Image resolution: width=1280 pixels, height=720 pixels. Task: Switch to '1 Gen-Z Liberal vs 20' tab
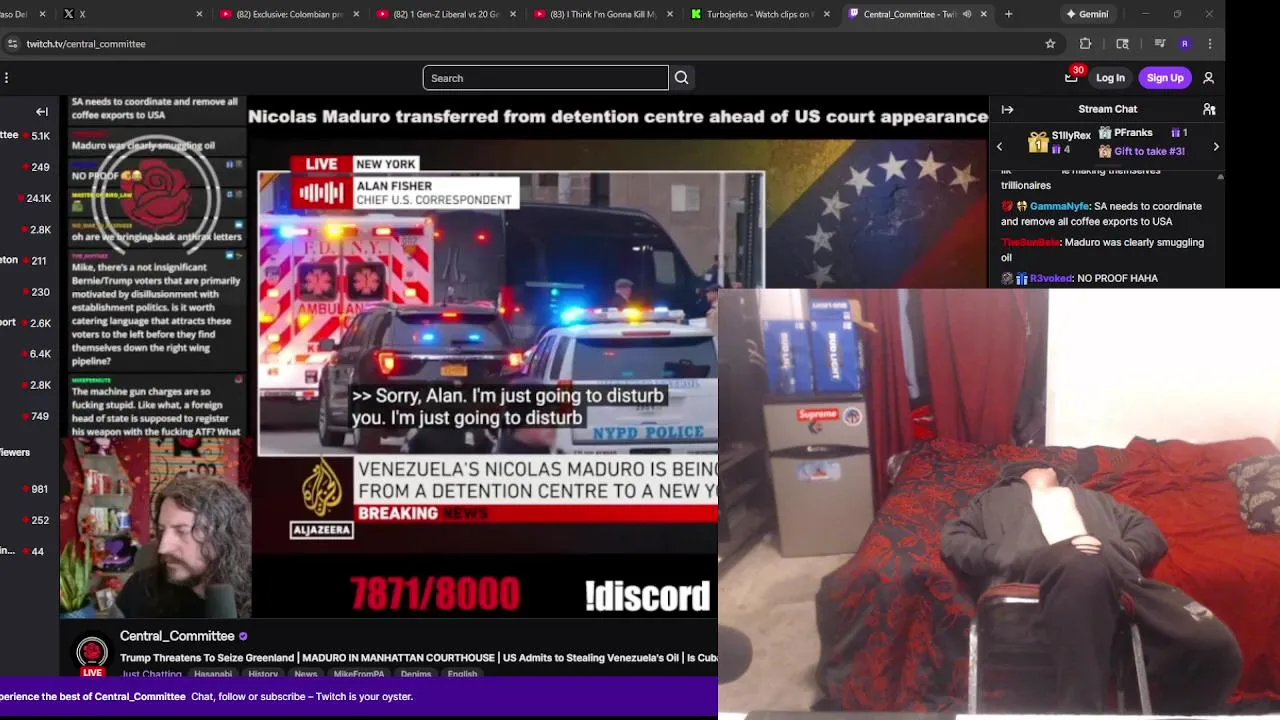445,14
